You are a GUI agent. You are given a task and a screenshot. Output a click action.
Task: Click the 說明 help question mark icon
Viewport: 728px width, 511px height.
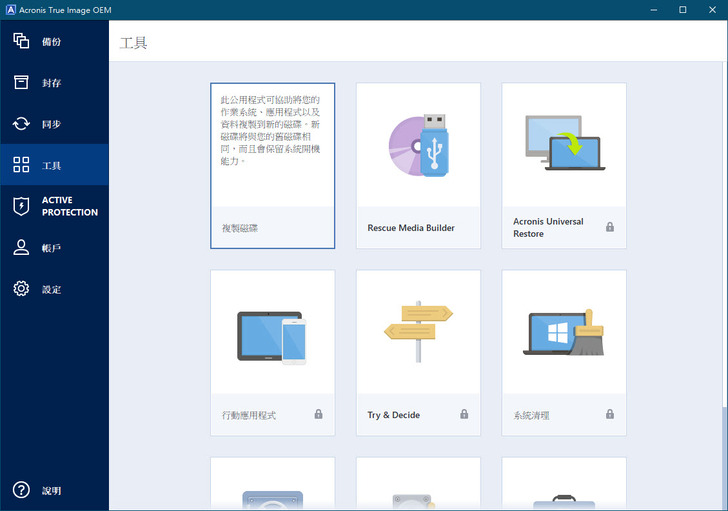click(x=21, y=490)
